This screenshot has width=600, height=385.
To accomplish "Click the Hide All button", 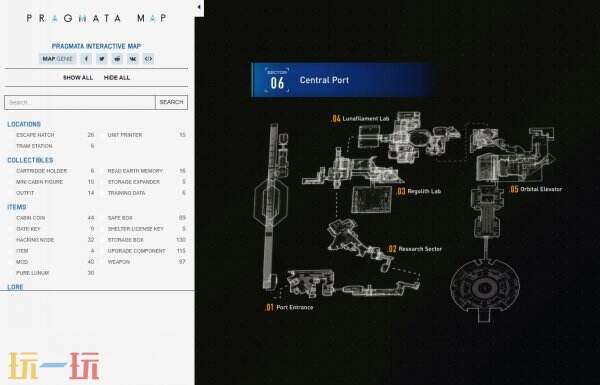I will 117,78.
